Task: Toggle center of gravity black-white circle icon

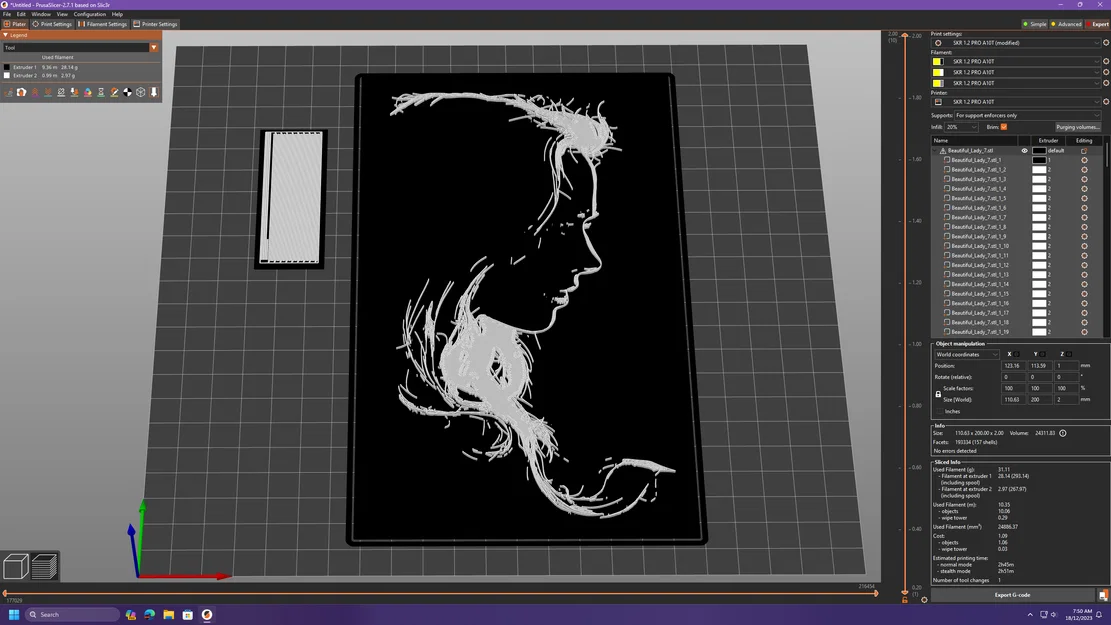Action: click(128, 92)
